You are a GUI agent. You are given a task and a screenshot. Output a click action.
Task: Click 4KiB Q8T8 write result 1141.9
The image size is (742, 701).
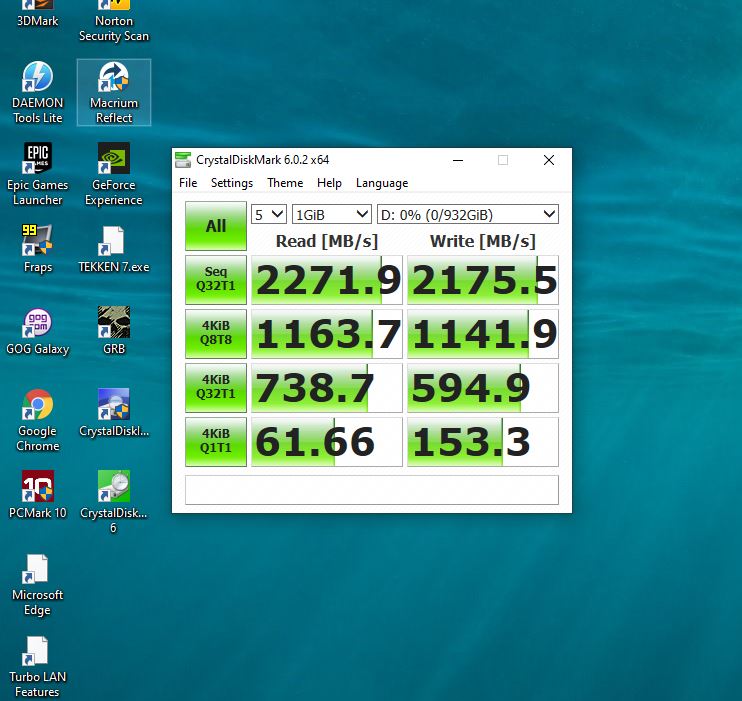tap(483, 334)
